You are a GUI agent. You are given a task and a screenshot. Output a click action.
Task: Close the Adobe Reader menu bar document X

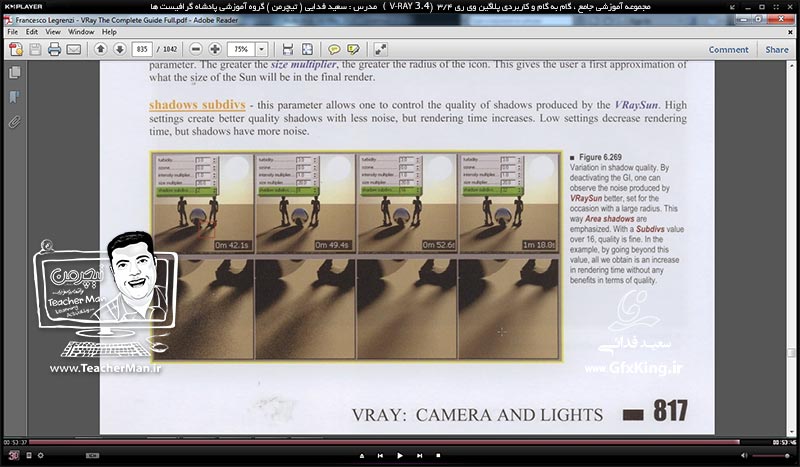(x=790, y=32)
